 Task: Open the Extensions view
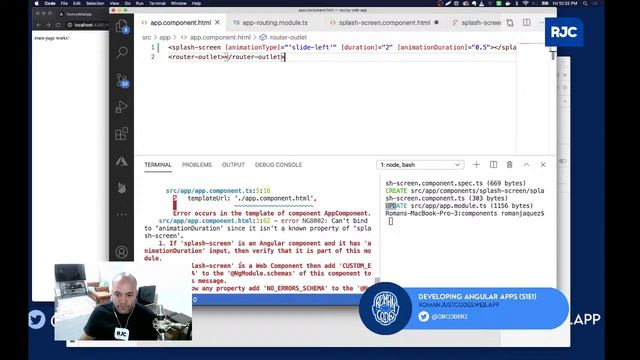pyautogui.click(x=122, y=134)
